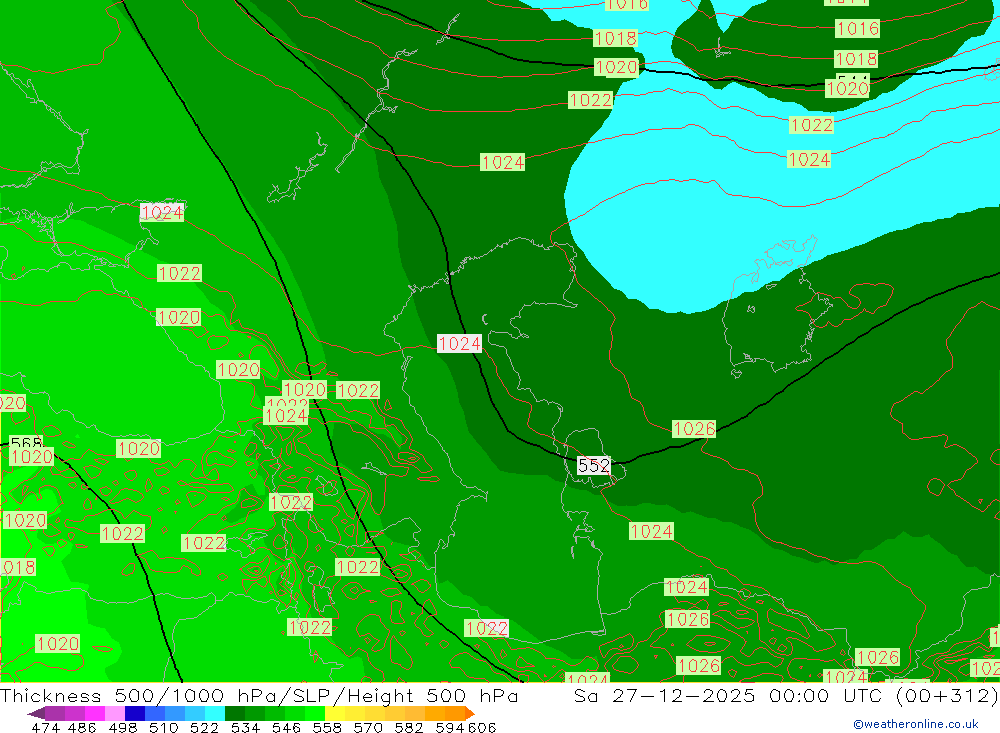1000x733 pixels.
Task: Open the weatheronline.co.uk copyright link
Action: pyautogui.click(x=916, y=724)
